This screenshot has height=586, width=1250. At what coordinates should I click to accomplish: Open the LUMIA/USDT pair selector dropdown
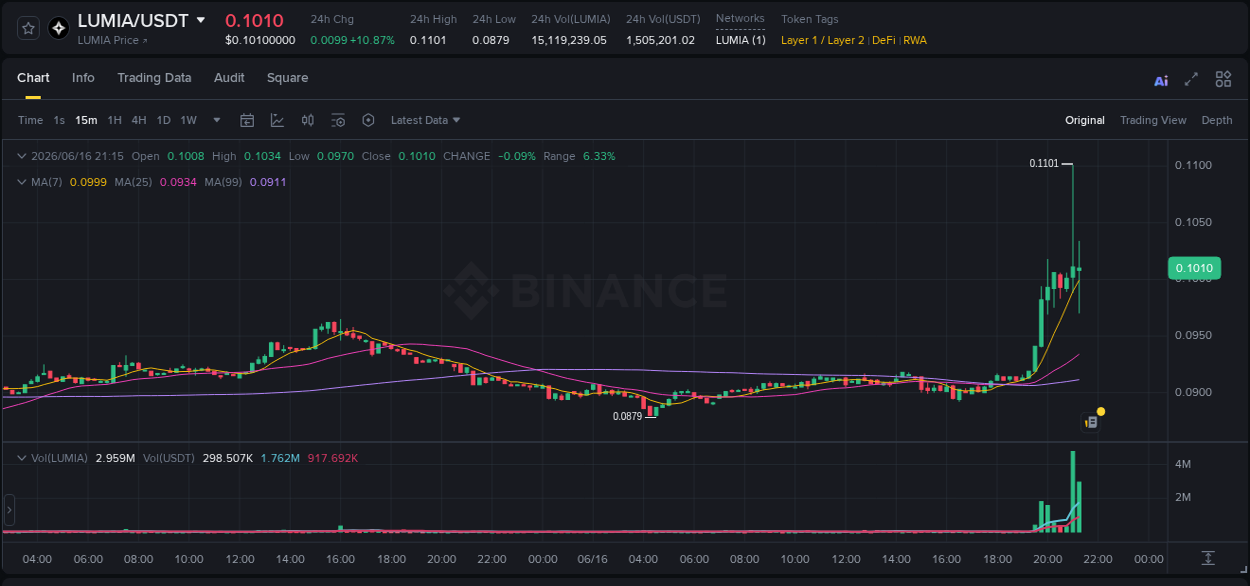pyautogui.click(x=201, y=20)
